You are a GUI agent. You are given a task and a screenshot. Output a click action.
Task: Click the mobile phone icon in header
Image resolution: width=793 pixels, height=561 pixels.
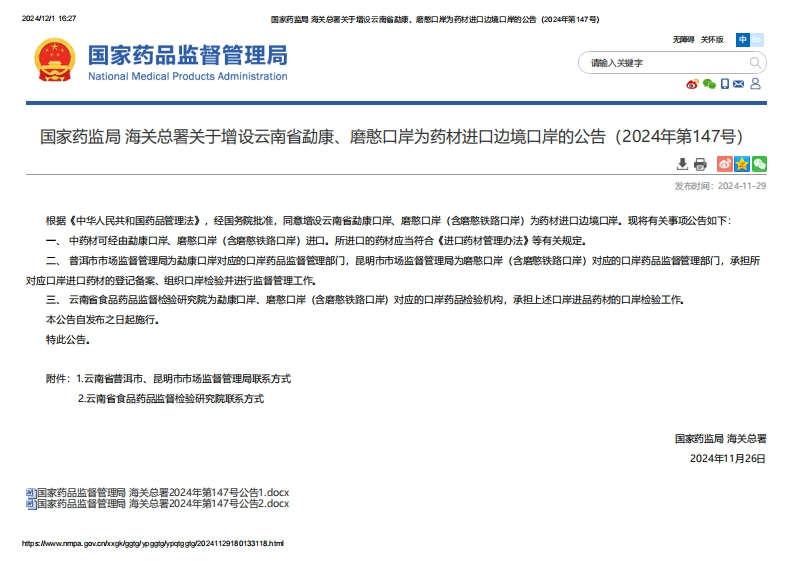(725, 84)
